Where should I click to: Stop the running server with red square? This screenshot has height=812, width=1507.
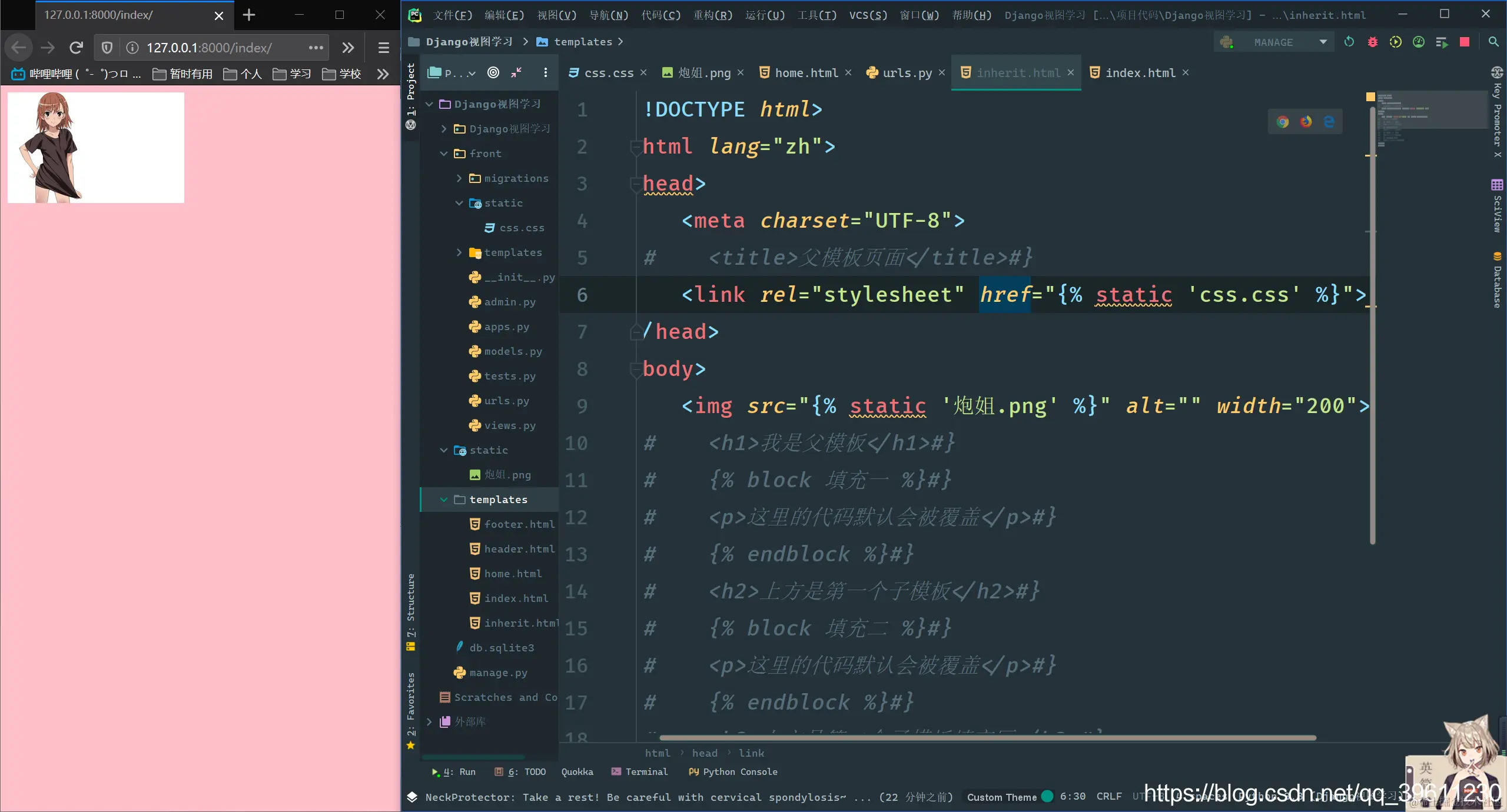tap(1465, 42)
